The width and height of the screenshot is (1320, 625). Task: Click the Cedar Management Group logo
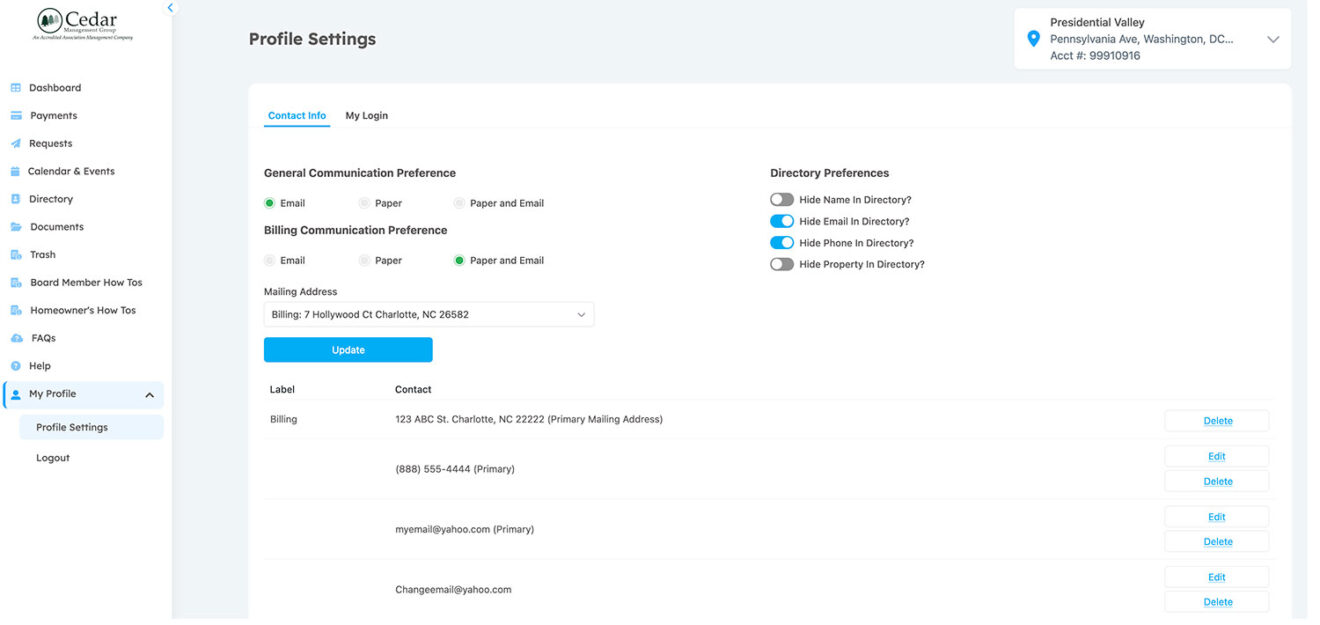click(83, 24)
